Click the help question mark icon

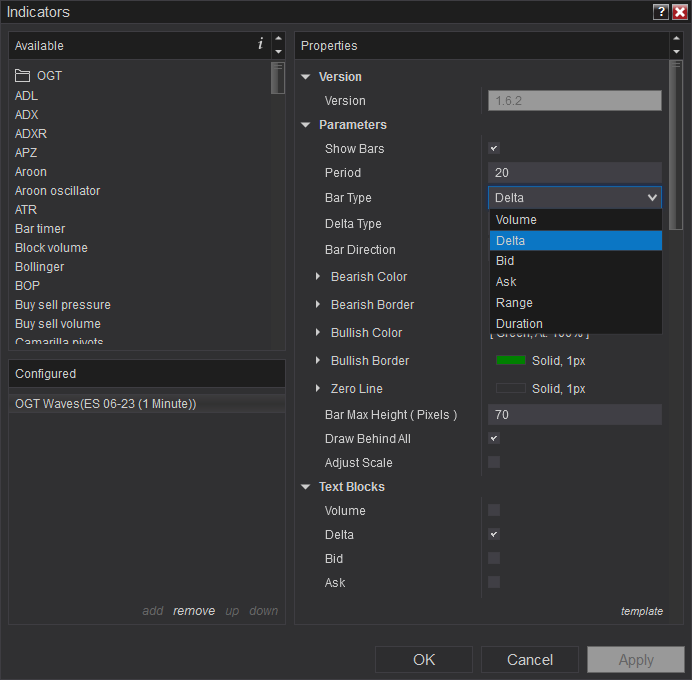click(x=661, y=12)
